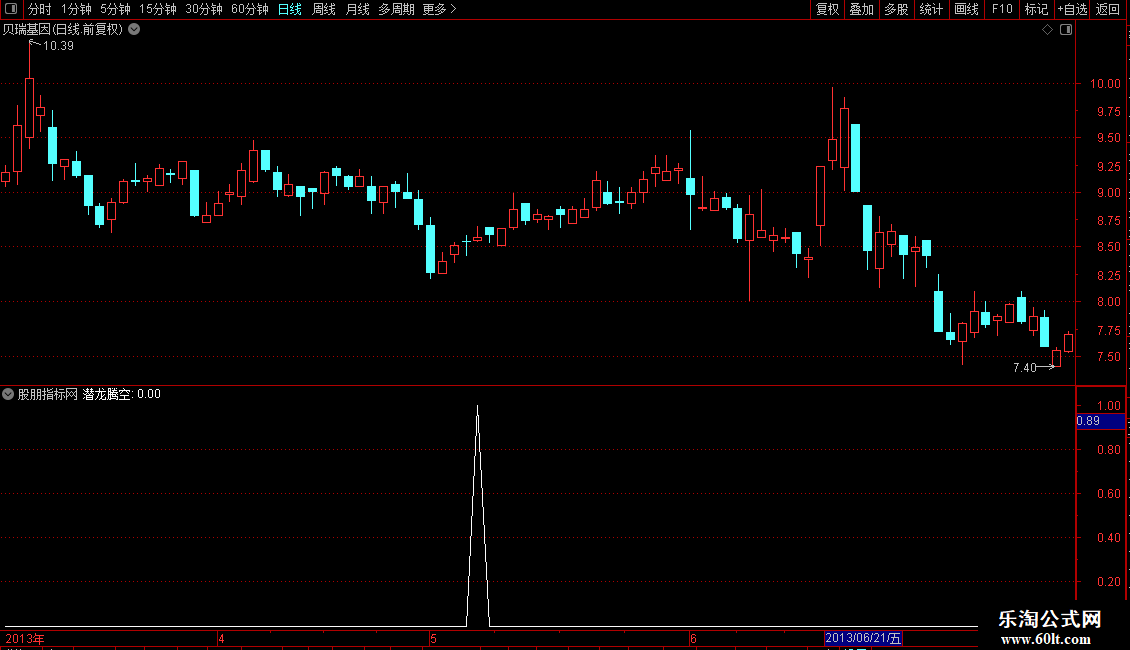The image size is (1130, 650).
Task: Switch to 月线 monthly chart
Action: (x=357, y=9)
